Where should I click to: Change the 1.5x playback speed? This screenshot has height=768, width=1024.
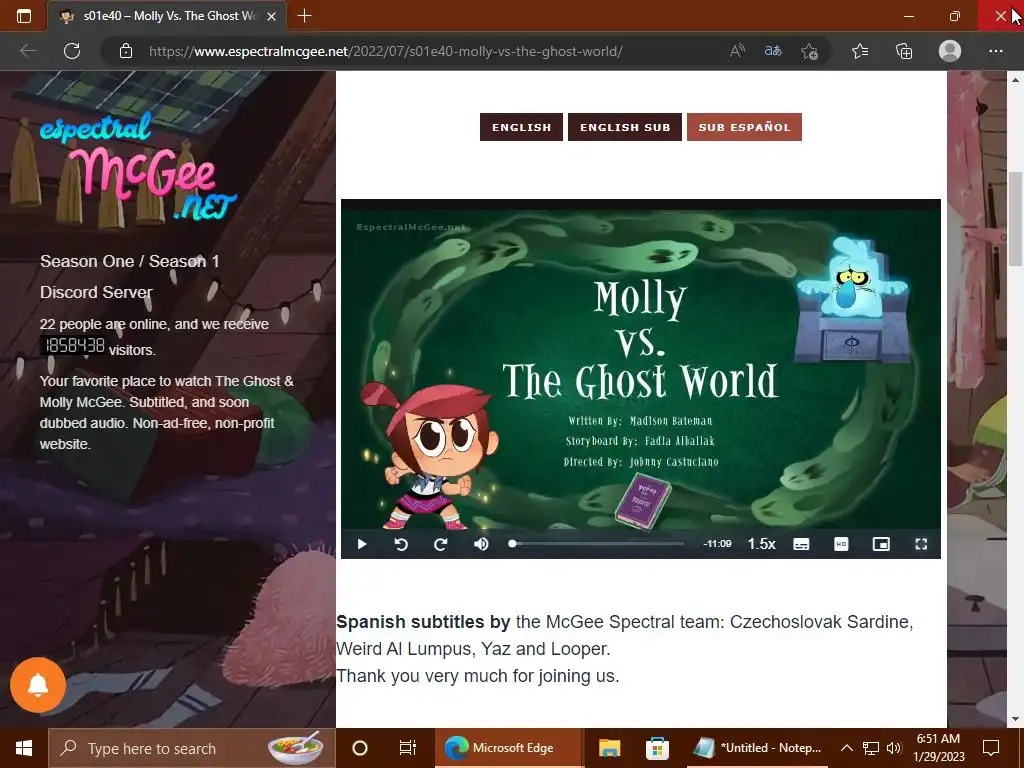(x=761, y=544)
